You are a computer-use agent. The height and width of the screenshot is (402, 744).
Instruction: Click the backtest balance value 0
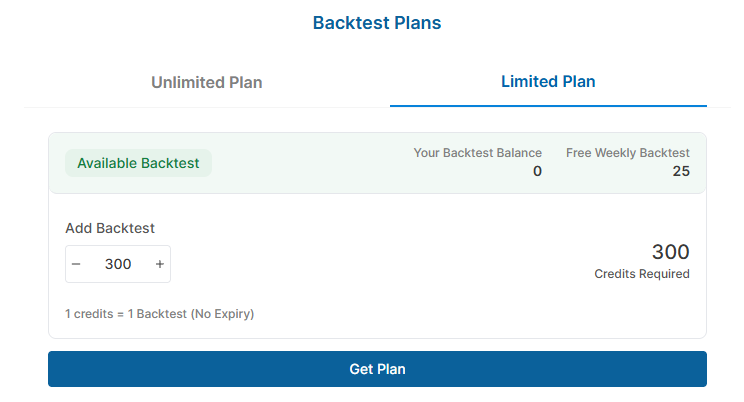click(x=537, y=171)
